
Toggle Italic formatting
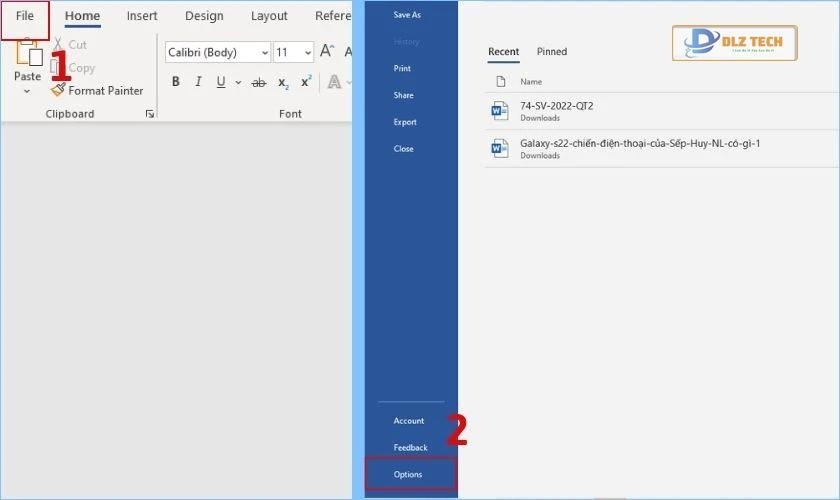click(x=198, y=81)
